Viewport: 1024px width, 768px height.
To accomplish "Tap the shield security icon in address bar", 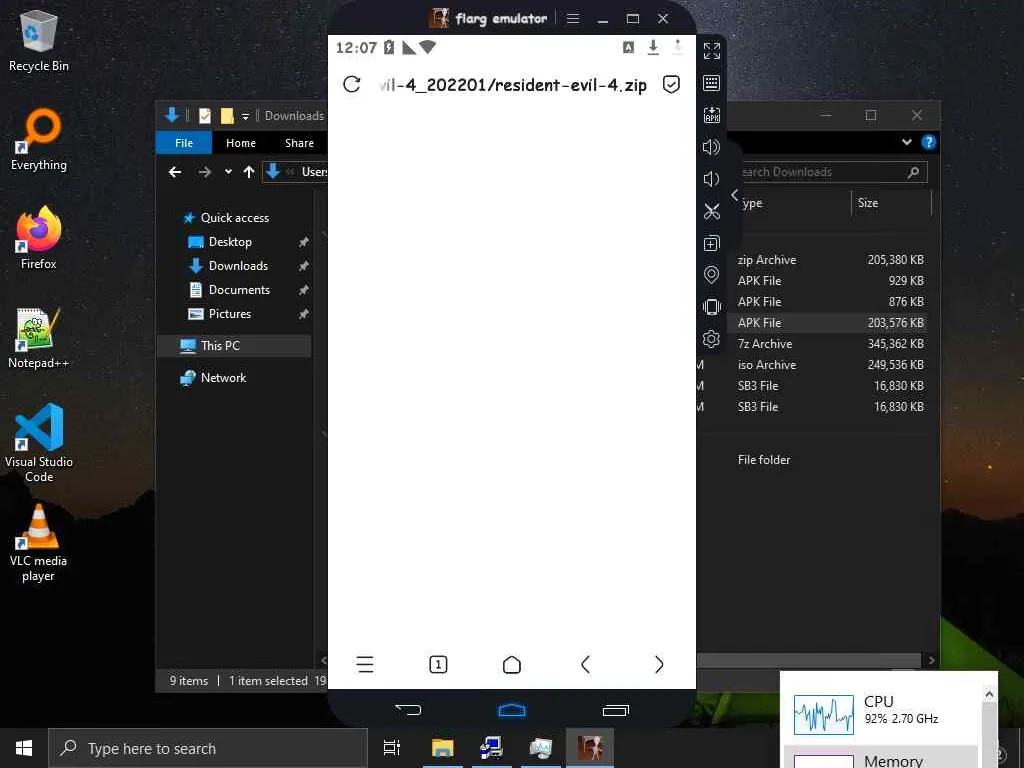I will [x=671, y=84].
